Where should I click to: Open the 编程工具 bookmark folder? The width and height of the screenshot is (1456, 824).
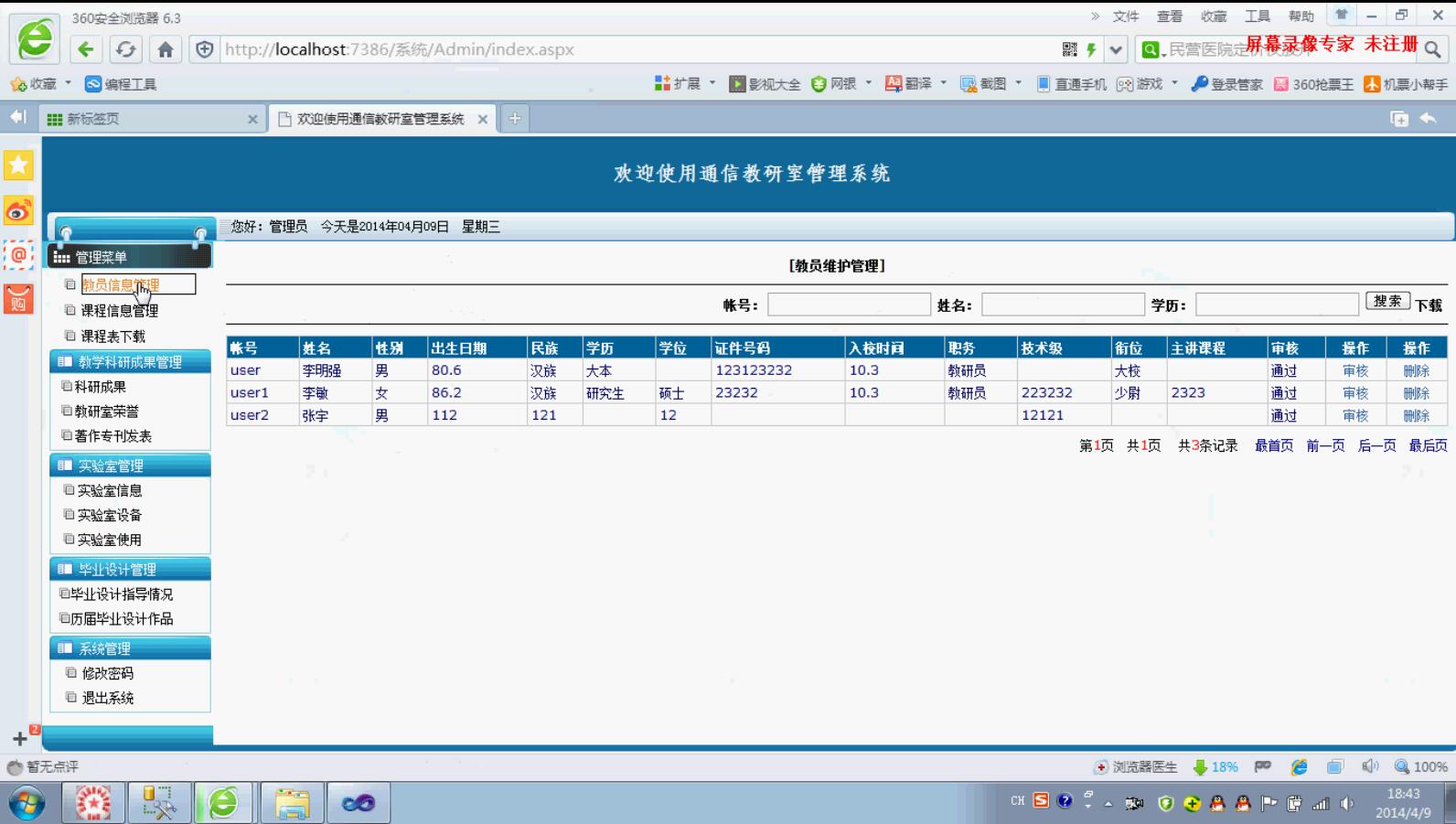click(121, 83)
